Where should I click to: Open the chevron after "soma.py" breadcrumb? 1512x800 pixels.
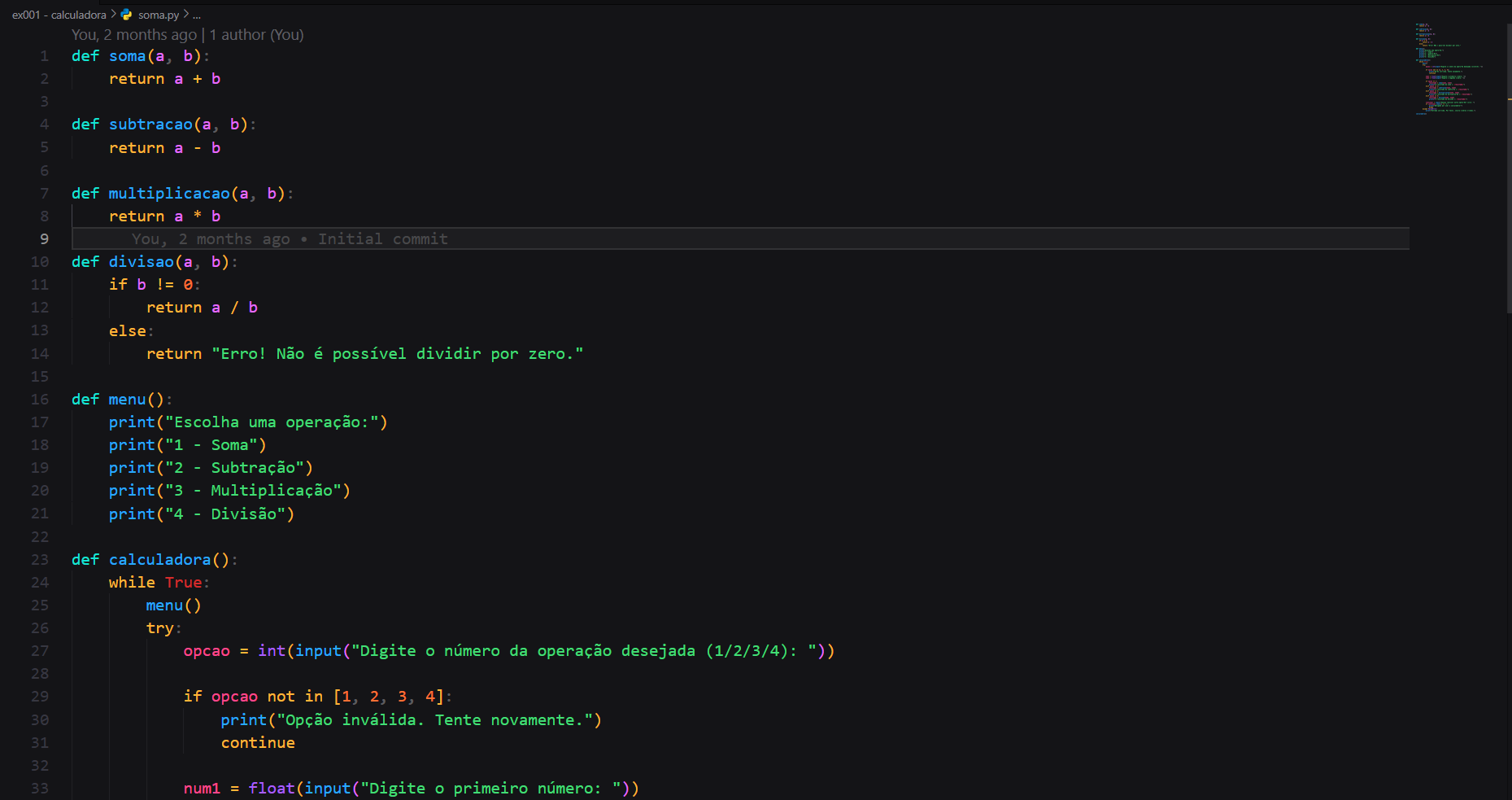click(x=188, y=14)
